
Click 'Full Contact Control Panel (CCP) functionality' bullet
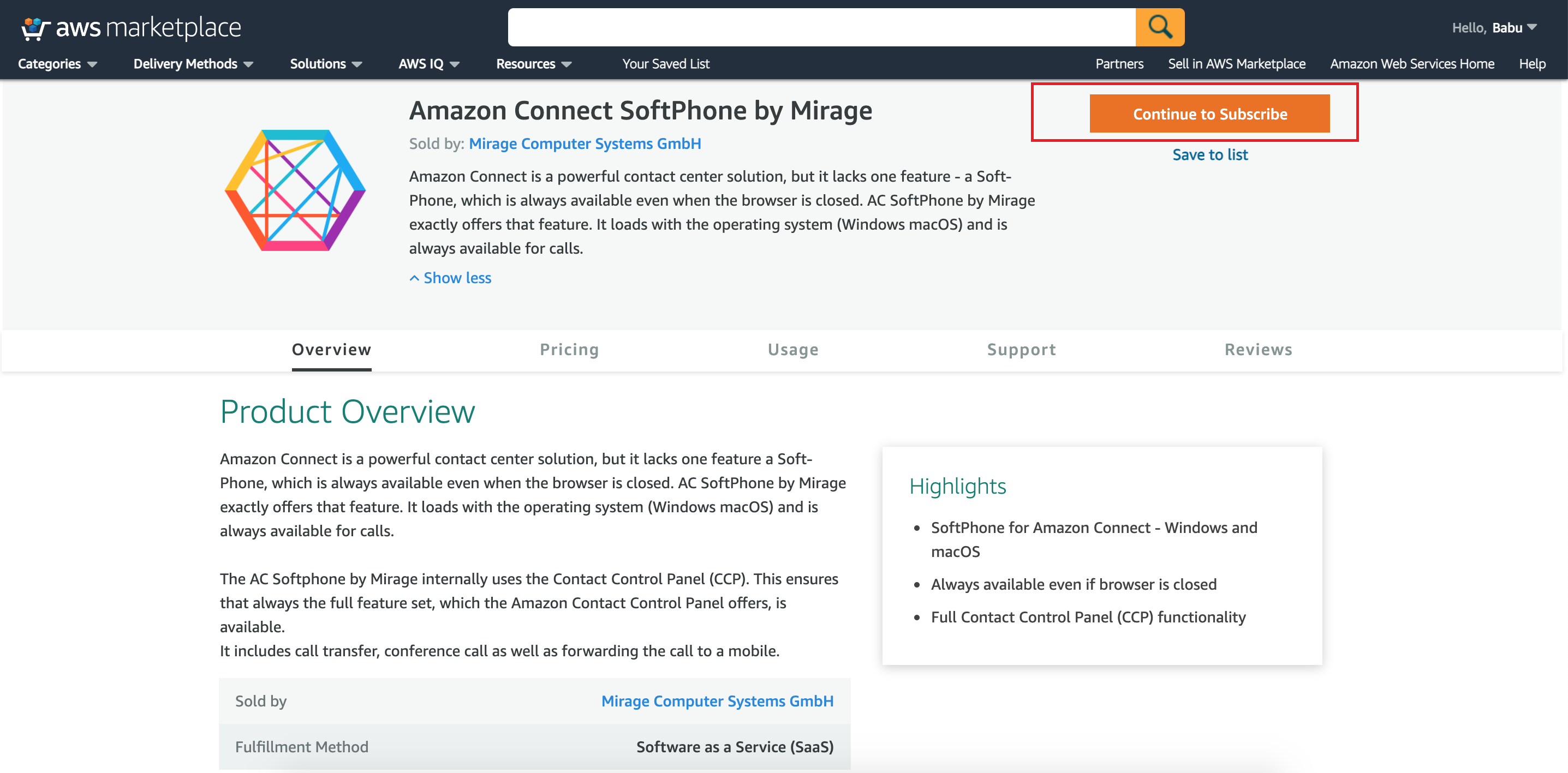point(1088,618)
